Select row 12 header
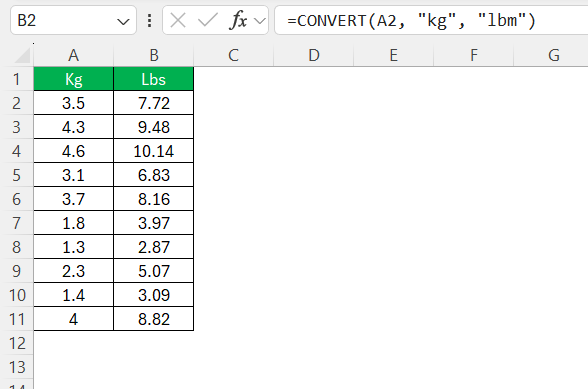This screenshot has width=588, height=389. [16, 343]
